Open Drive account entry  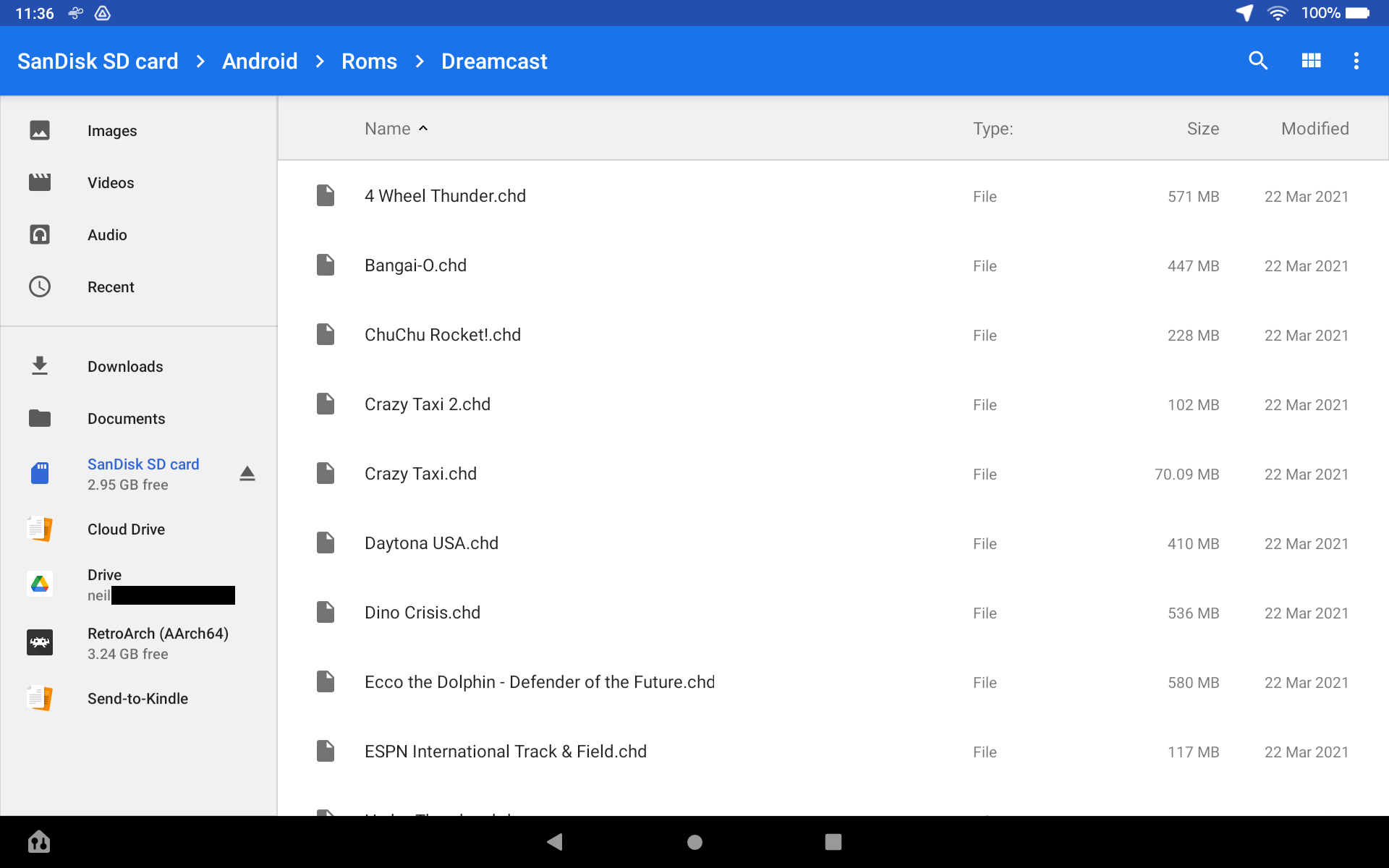point(139,584)
